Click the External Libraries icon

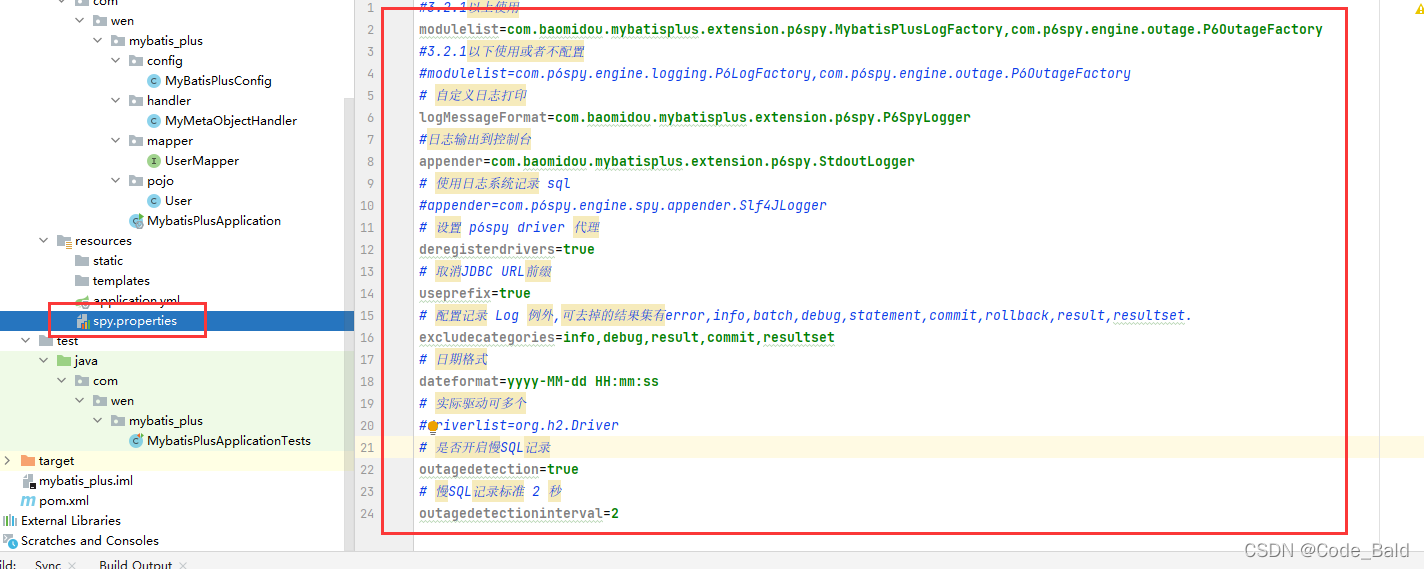point(10,521)
